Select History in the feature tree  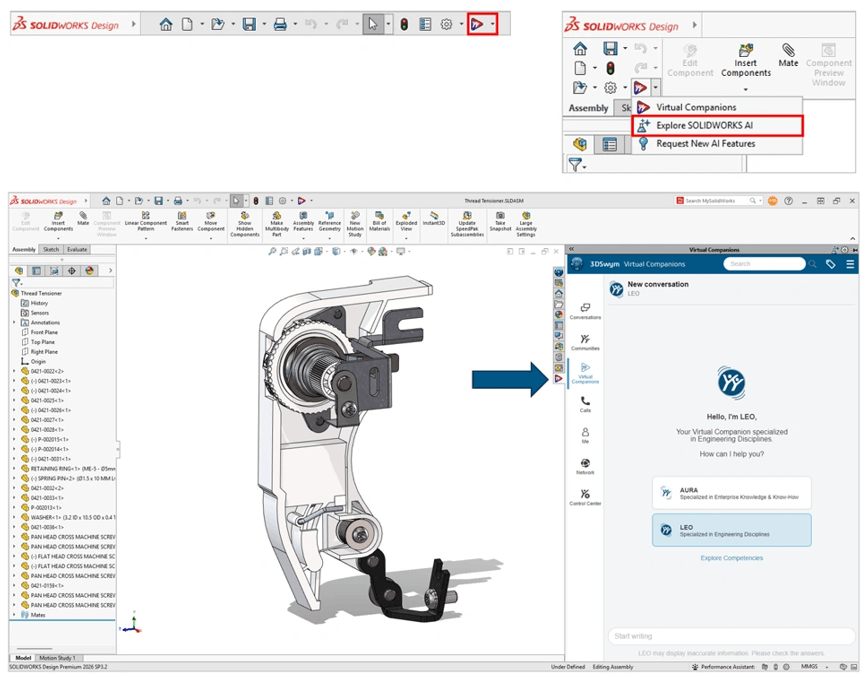pyautogui.click(x=35, y=303)
